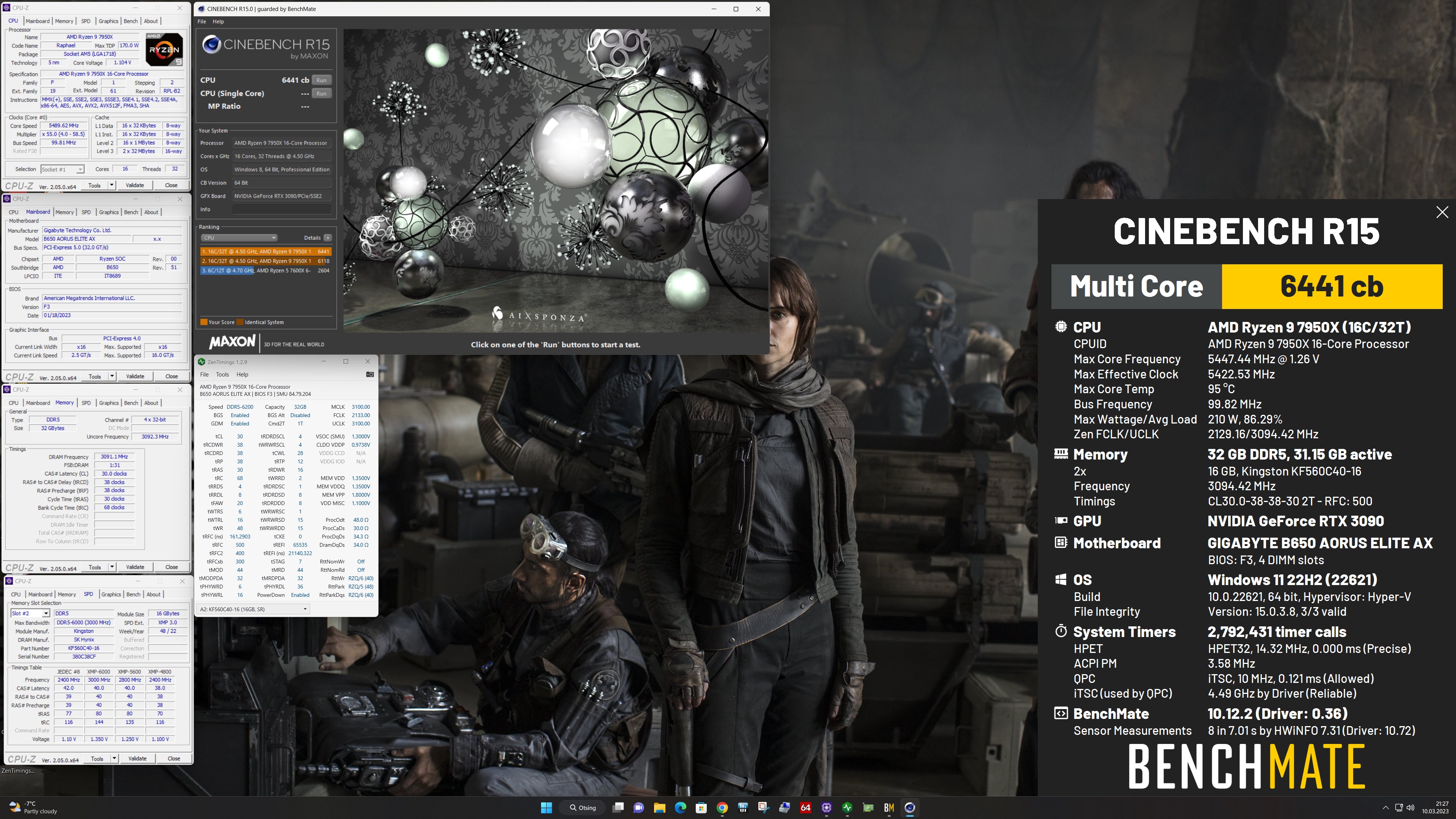Image resolution: width=1456 pixels, height=819 pixels.
Task: Open the CPU ranking dropdown in Cinebench
Action: click(239, 238)
